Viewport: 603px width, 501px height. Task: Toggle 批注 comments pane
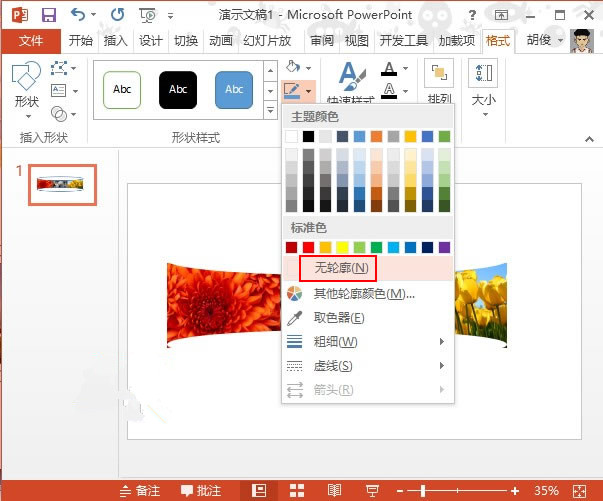pos(200,490)
